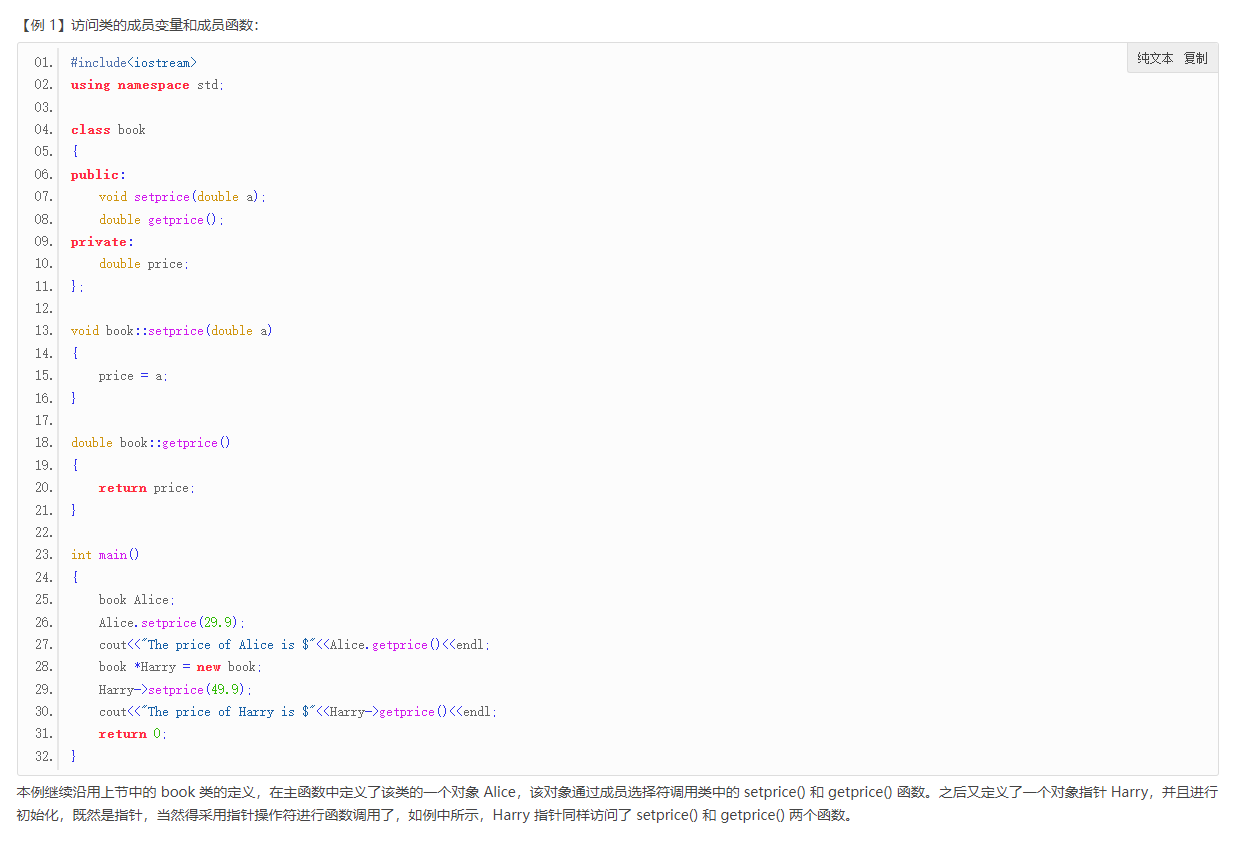Click the 'int main()' line
Screen dimensions: 1251x846
[106, 555]
